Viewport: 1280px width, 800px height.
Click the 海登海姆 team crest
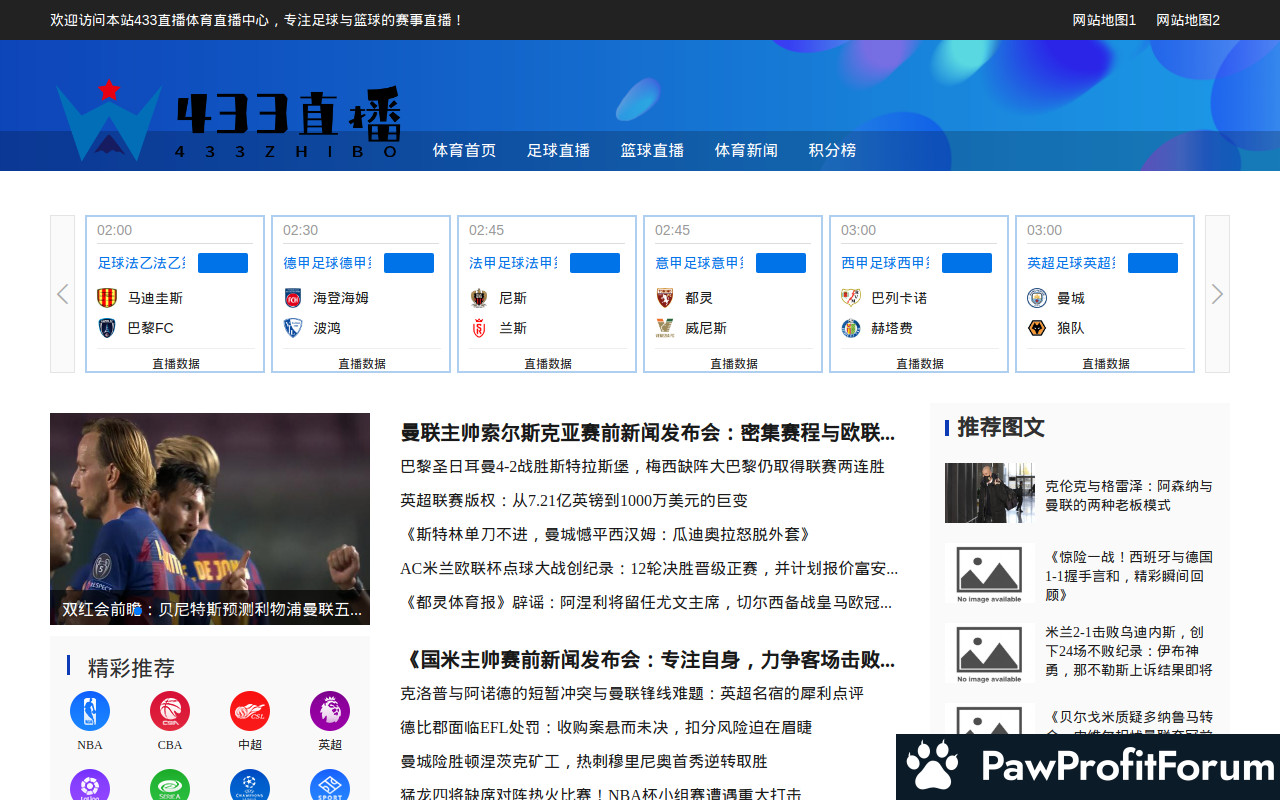coord(293,298)
